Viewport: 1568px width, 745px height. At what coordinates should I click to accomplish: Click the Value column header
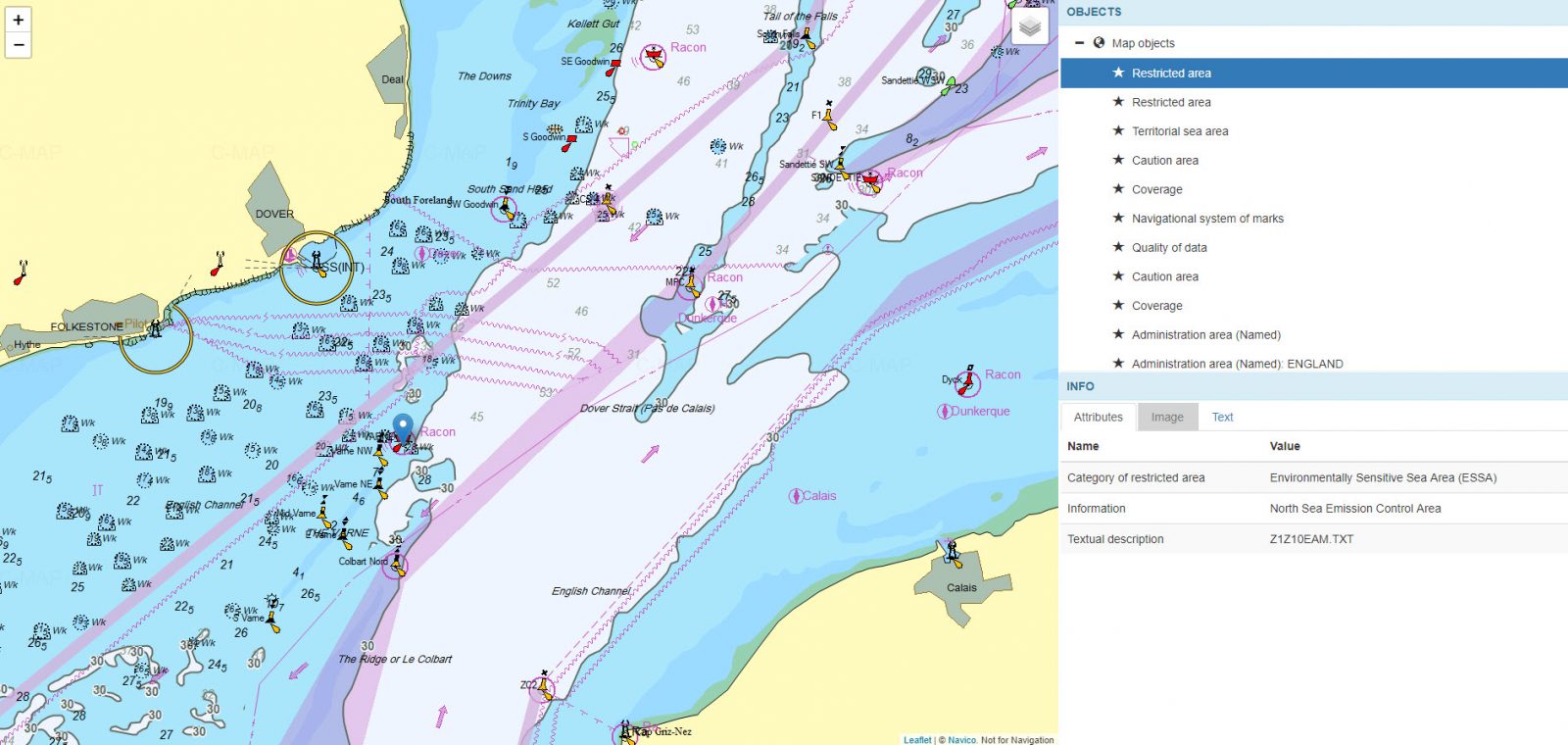(1285, 446)
